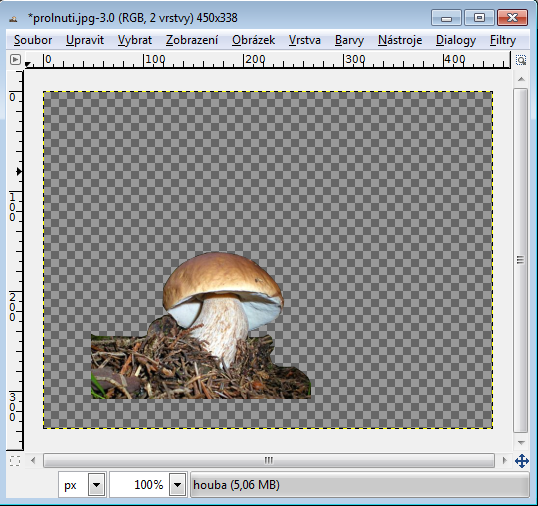Open the Soubor menu
The image size is (538, 506).
point(33,40)
